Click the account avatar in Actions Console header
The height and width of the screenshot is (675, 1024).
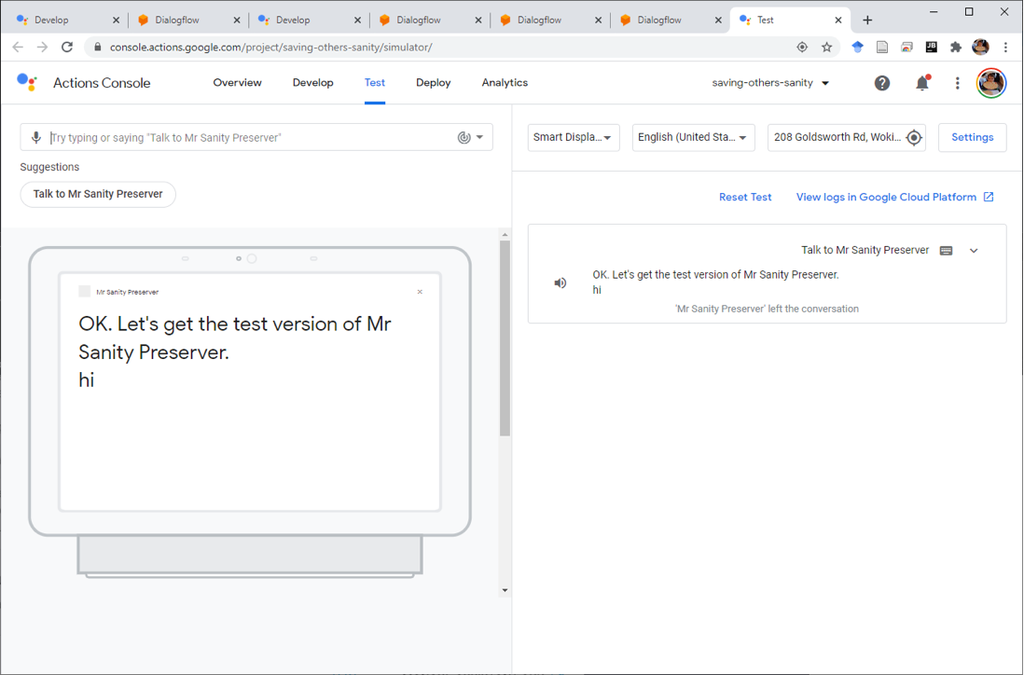pyautogui.click(x=991, y=83)
